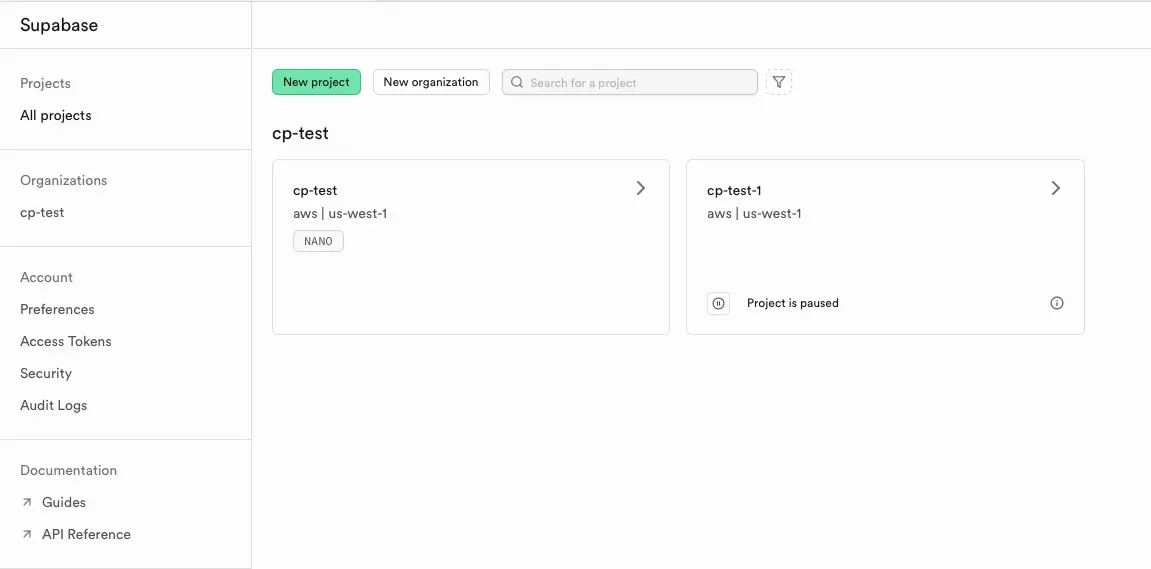The width and height of the screenshot is (1151, 569).
Task: Click the external arrow icon beside Guides
Action: 27,502
